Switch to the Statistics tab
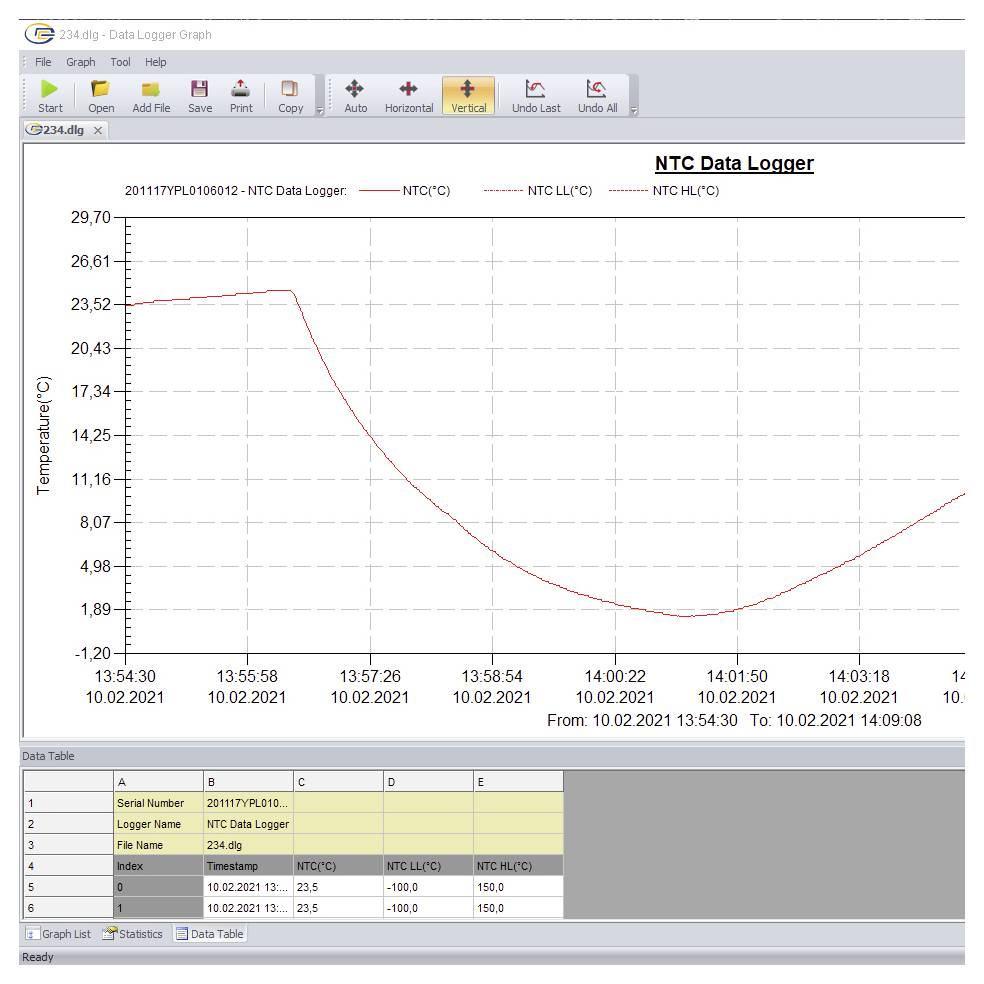This screenshot has width=984, height=984. [133, 934]
